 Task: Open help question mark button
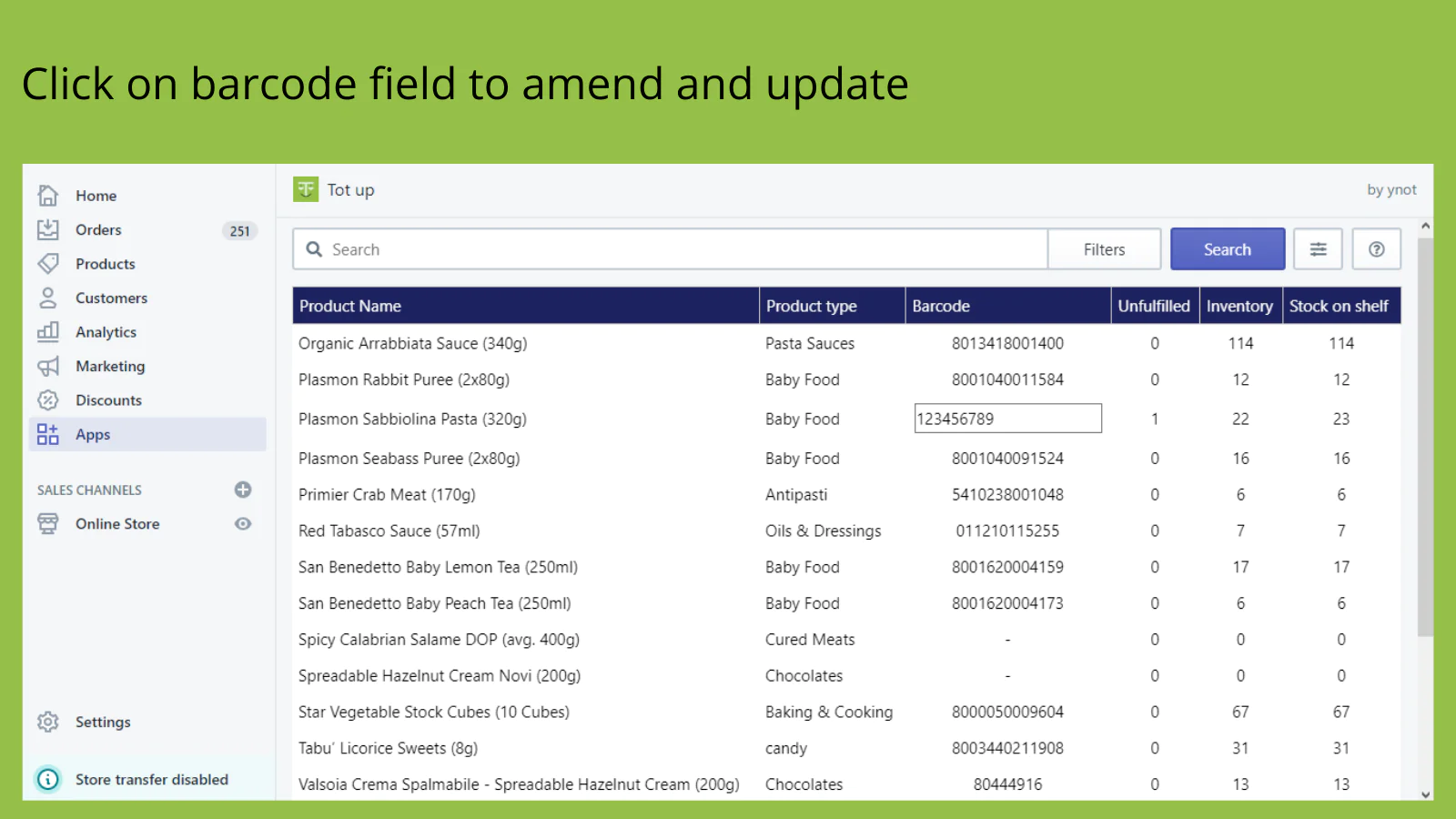(1377, 249)
